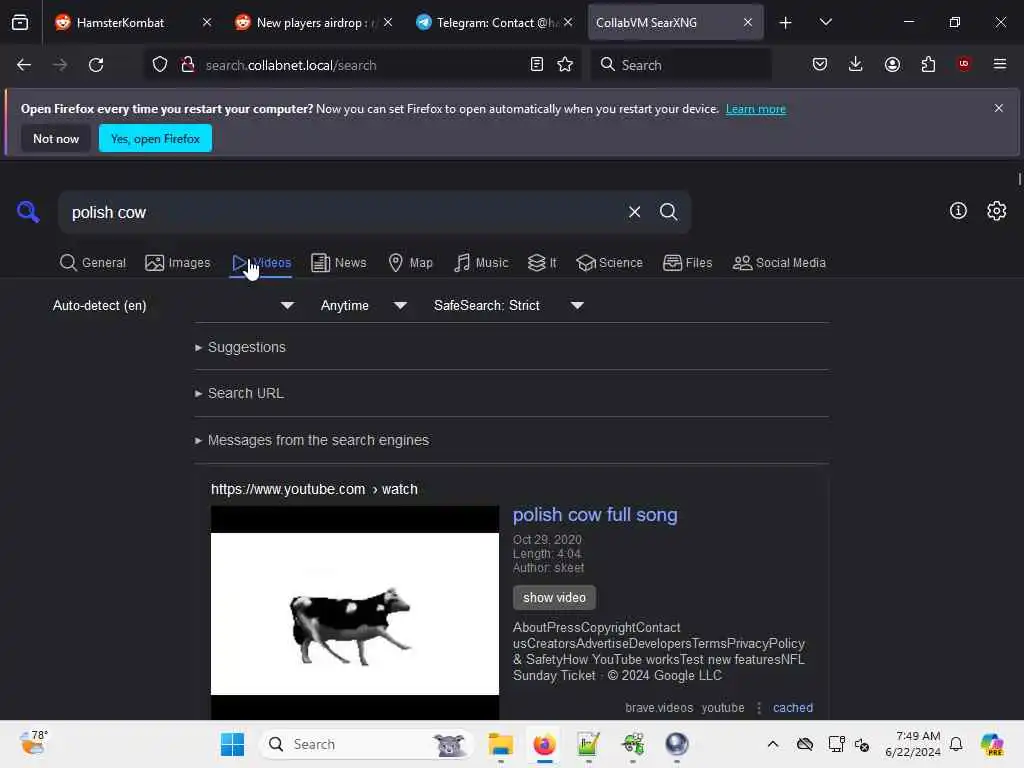Screen dimensions: 1024x768
Task: Click the insecure connection lock icon
Action: pyautogui.click(x=188, y=65)
